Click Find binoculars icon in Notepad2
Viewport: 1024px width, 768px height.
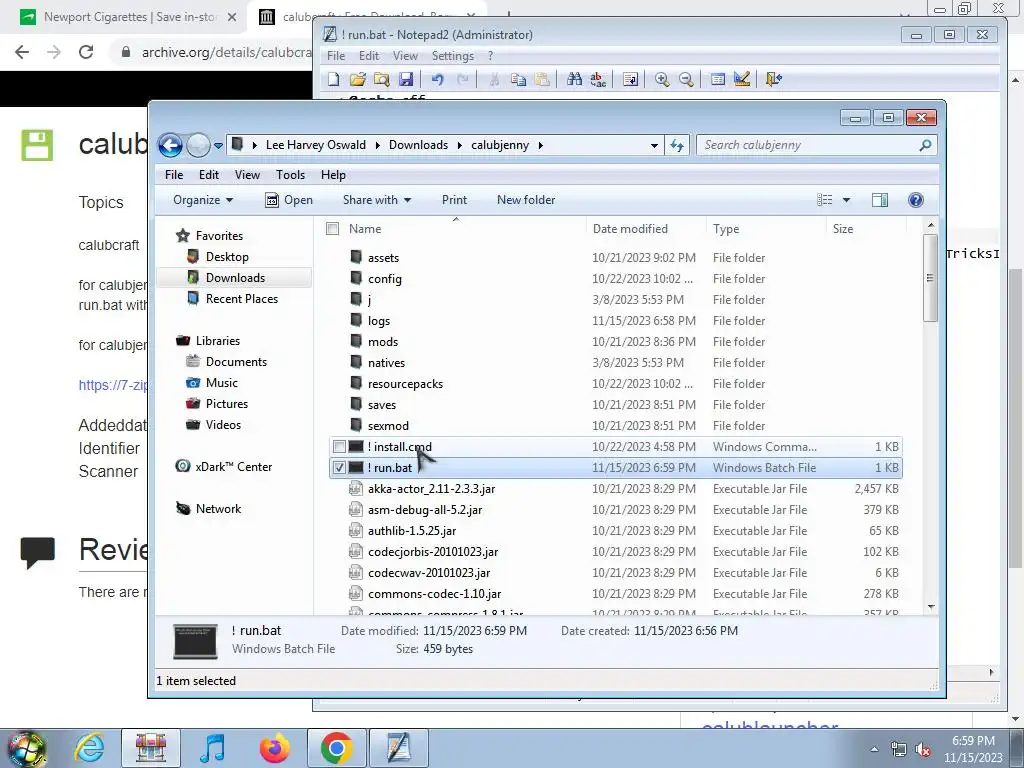tap(574, 79)
